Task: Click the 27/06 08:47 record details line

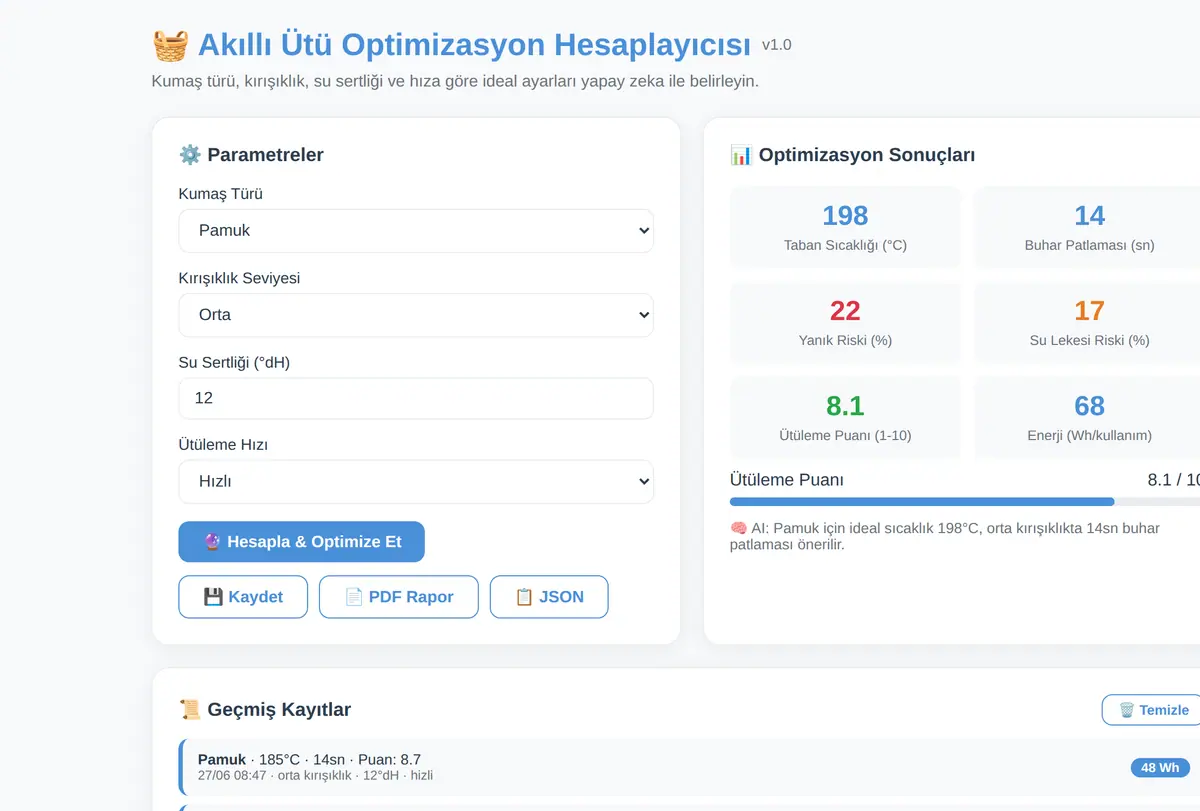Action: (315, 776)
